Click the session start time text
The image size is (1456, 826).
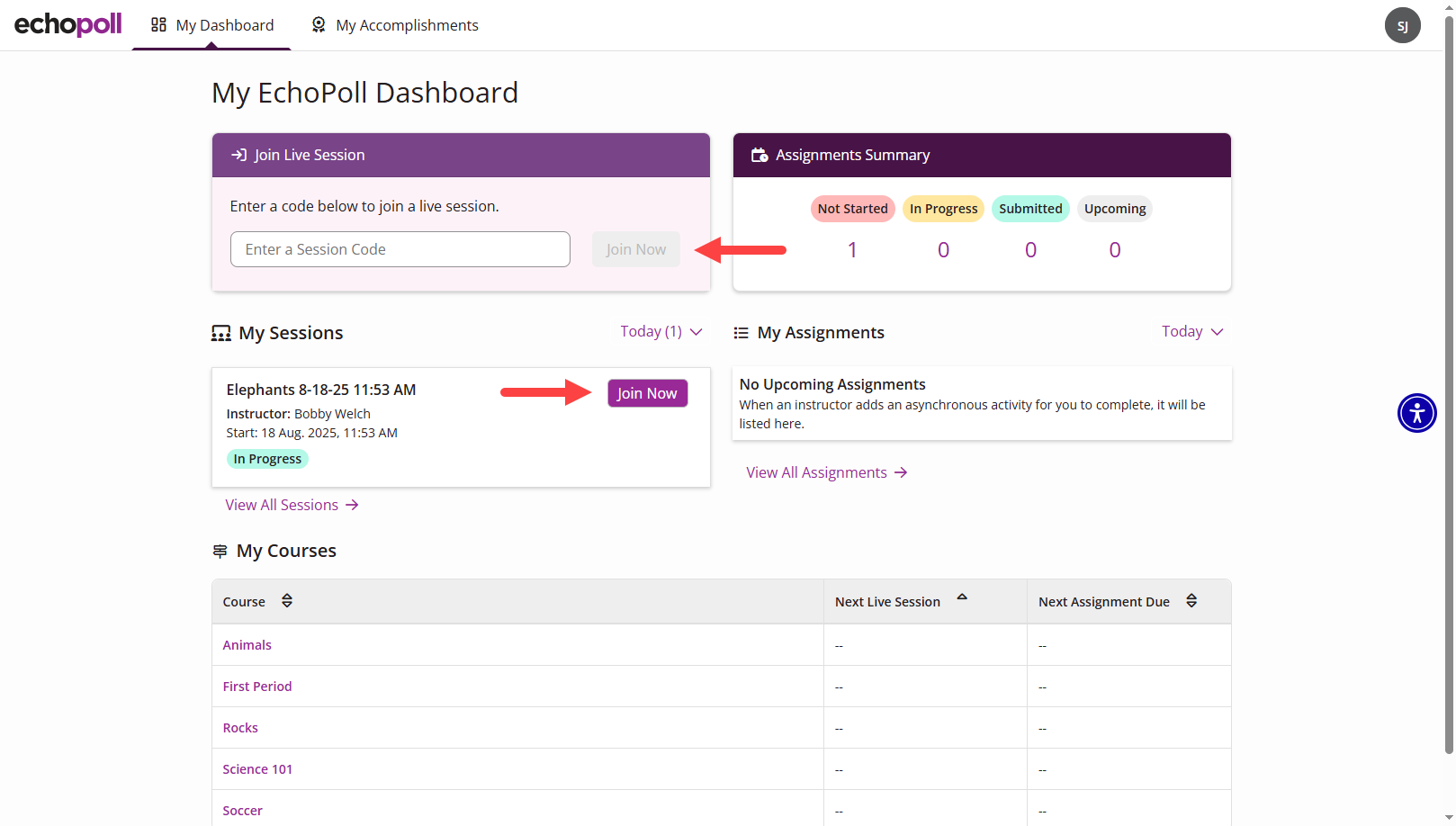tap(311, 433)
